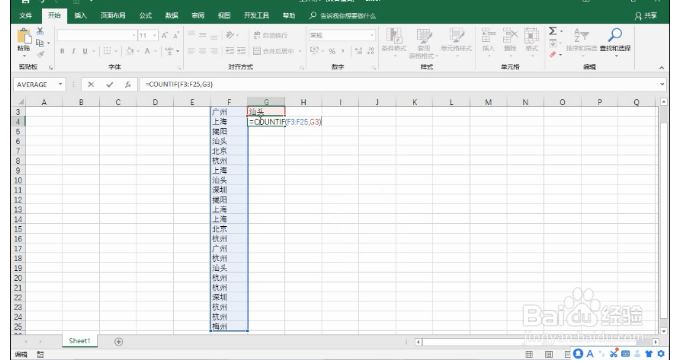Click the Tell Me search box
The height and width of the screenshot is (361, 681).
click(343, 16)
